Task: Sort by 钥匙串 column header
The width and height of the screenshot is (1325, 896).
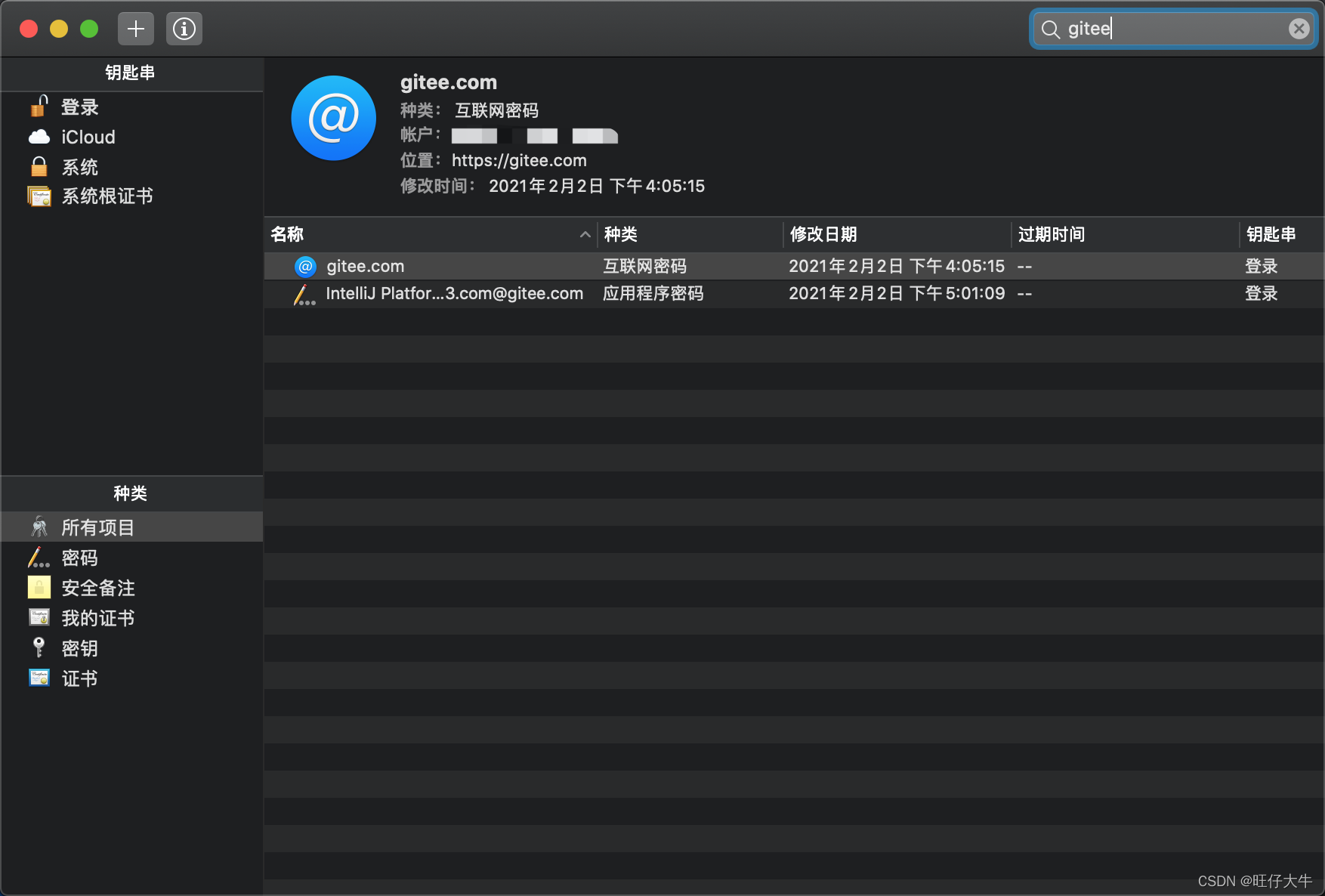Action: (x=1282, y=234)
